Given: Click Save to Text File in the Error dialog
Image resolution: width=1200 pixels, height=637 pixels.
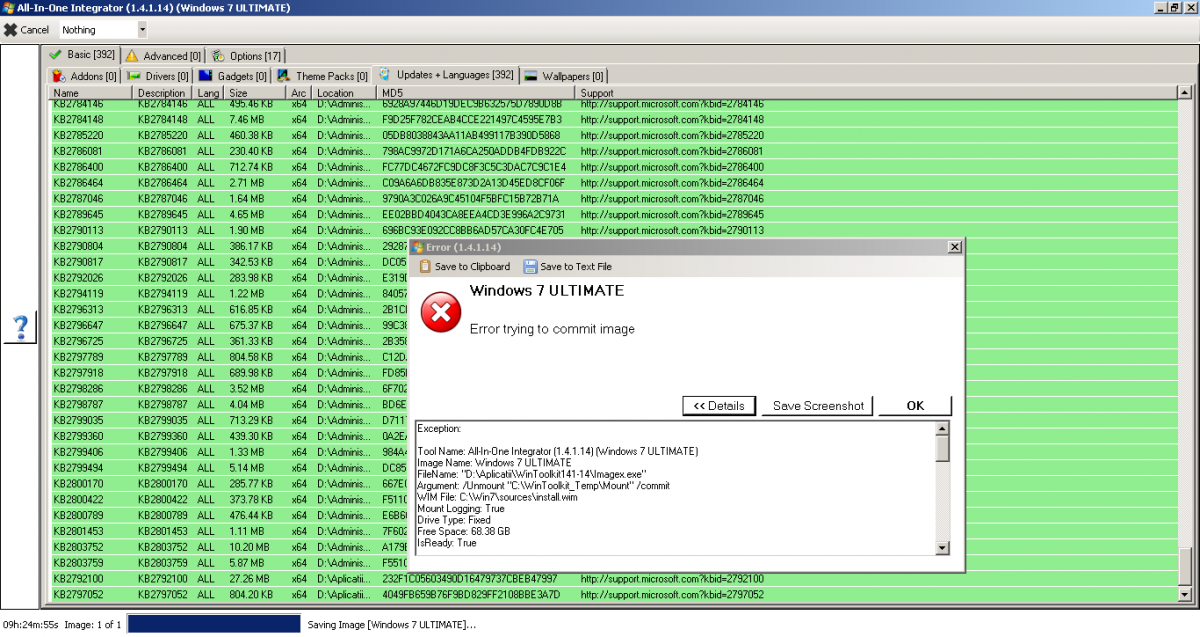Looking at the screenshot, I should 567,267.
